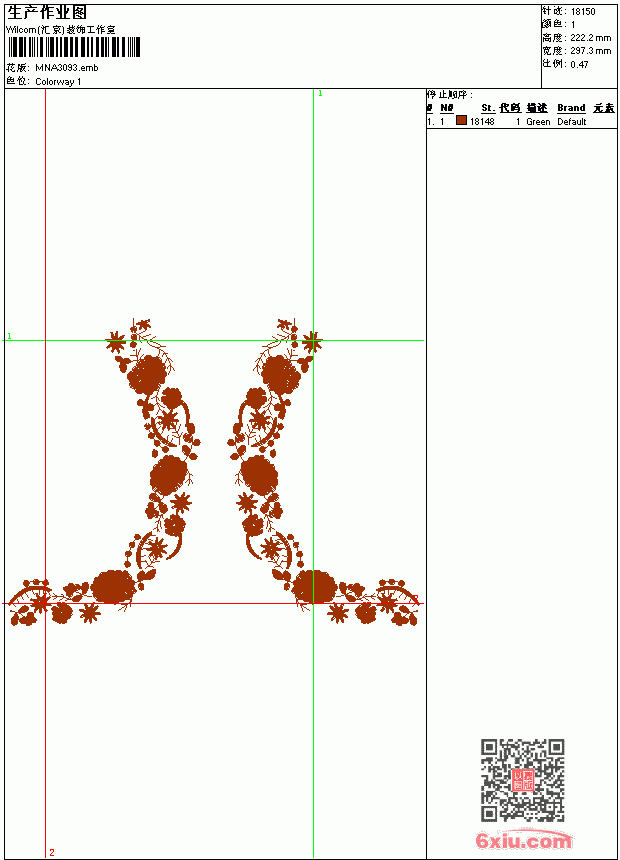The height and width of the screenshot is (860, 620).
Task: Click the barcode under the studio name
Action: 74,47
